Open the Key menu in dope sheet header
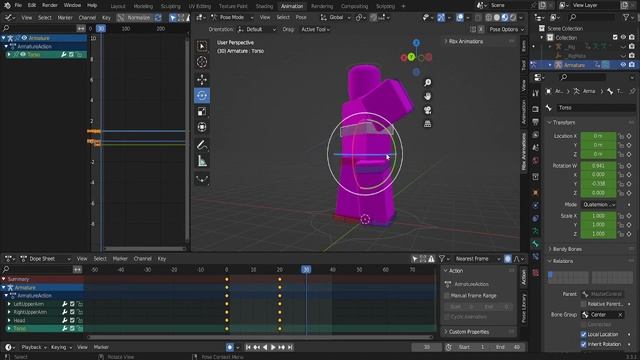This screenshot has width=640, height=360. point(162,259)
